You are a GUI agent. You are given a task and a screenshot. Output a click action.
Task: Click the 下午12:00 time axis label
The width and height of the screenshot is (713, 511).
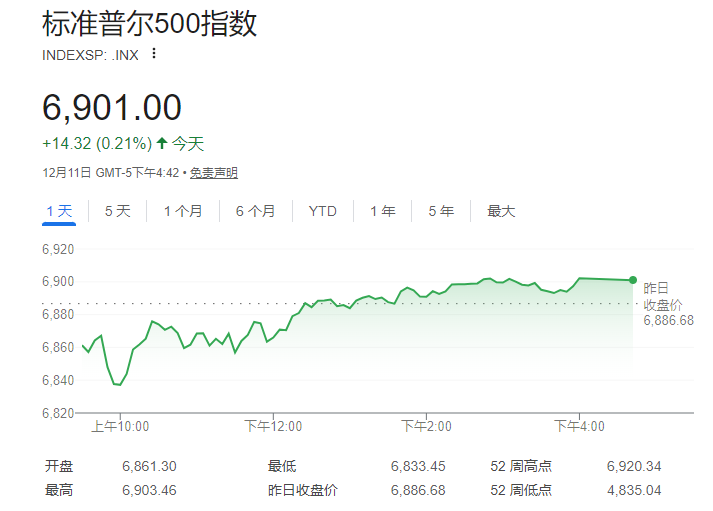(x=273, y=426)
